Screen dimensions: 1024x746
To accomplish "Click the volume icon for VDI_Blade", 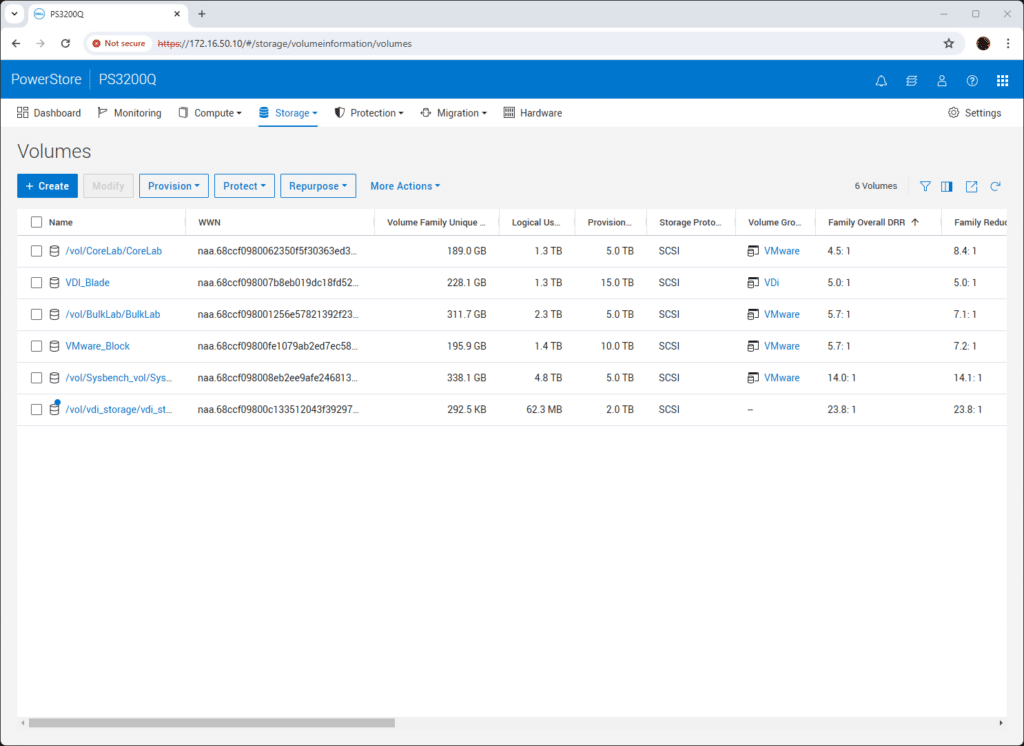I will tap(55, 283).
